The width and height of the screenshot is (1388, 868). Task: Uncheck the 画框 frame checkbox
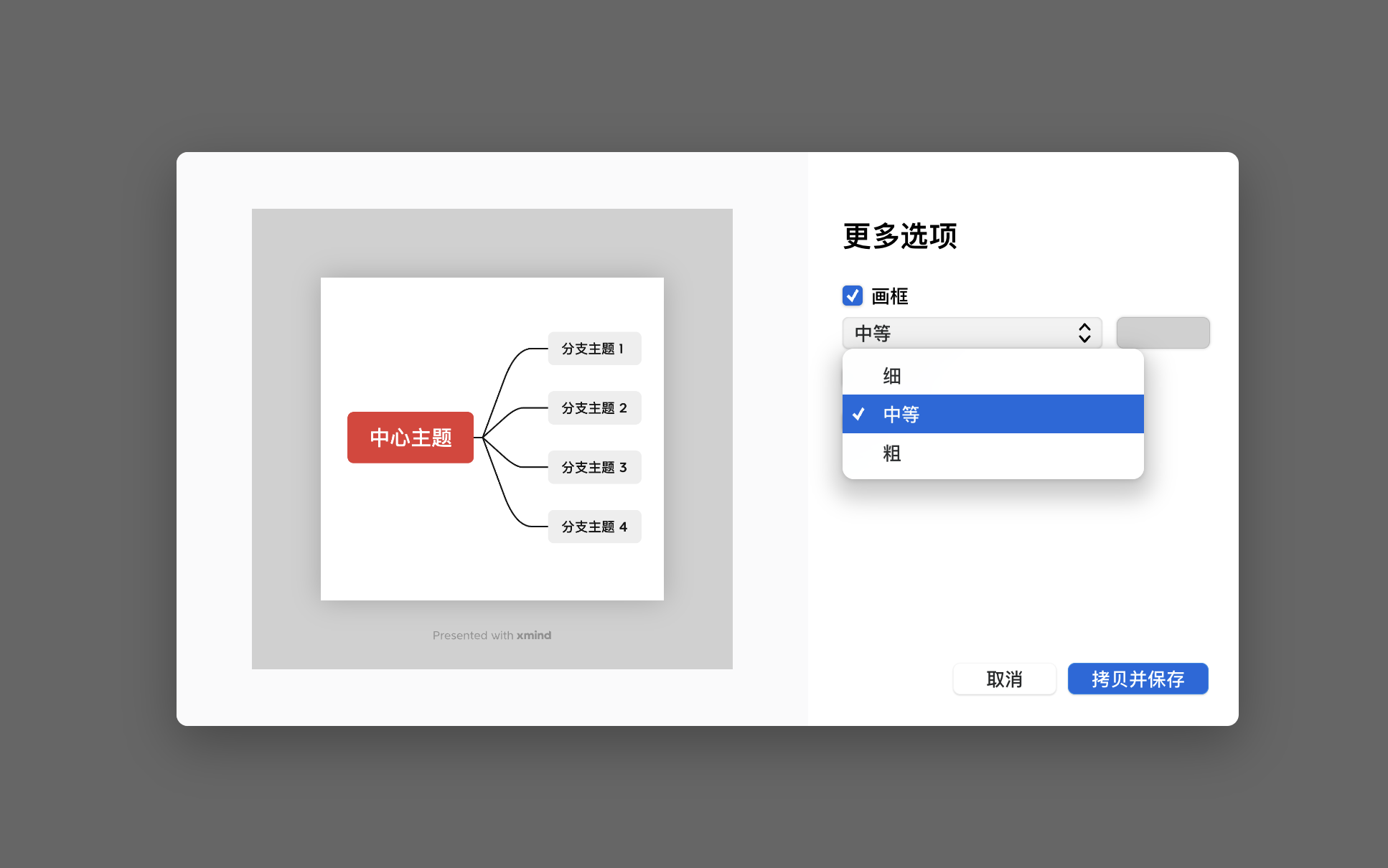point(853,296)
